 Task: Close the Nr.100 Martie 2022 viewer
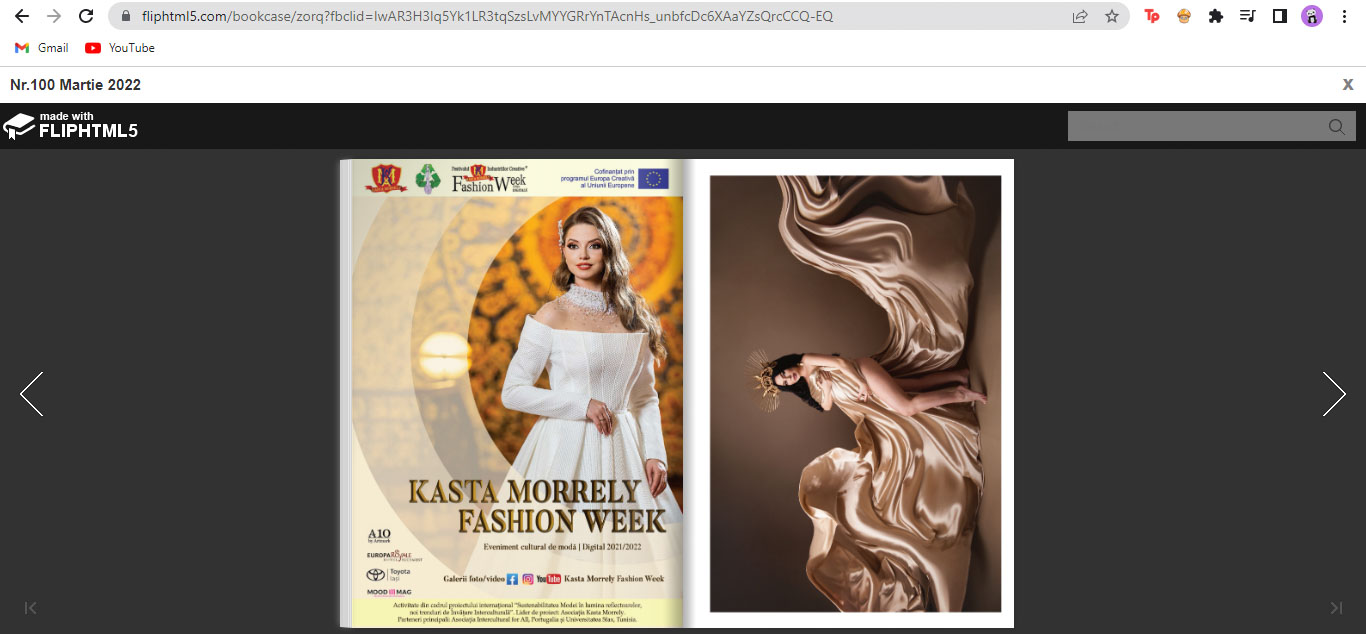(x=1348, y=85)
